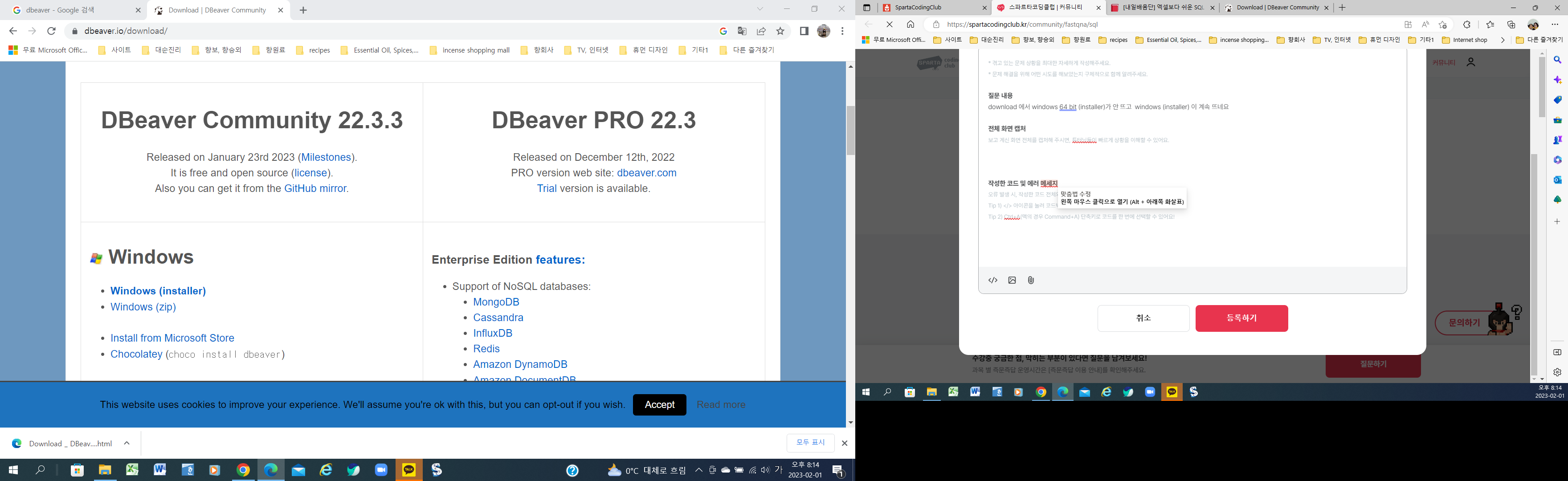Open the 다른 즐겨찾기 folder in Edge
Image resolution: width=1568 pixels, height=481 pixels.
pos(1539,40)
